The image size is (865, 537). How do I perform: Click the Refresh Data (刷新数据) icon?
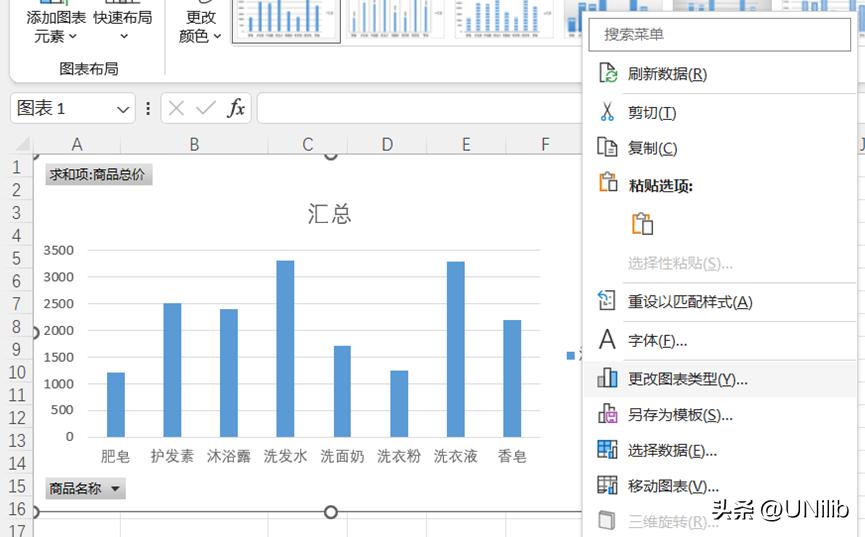pos(608,73)
